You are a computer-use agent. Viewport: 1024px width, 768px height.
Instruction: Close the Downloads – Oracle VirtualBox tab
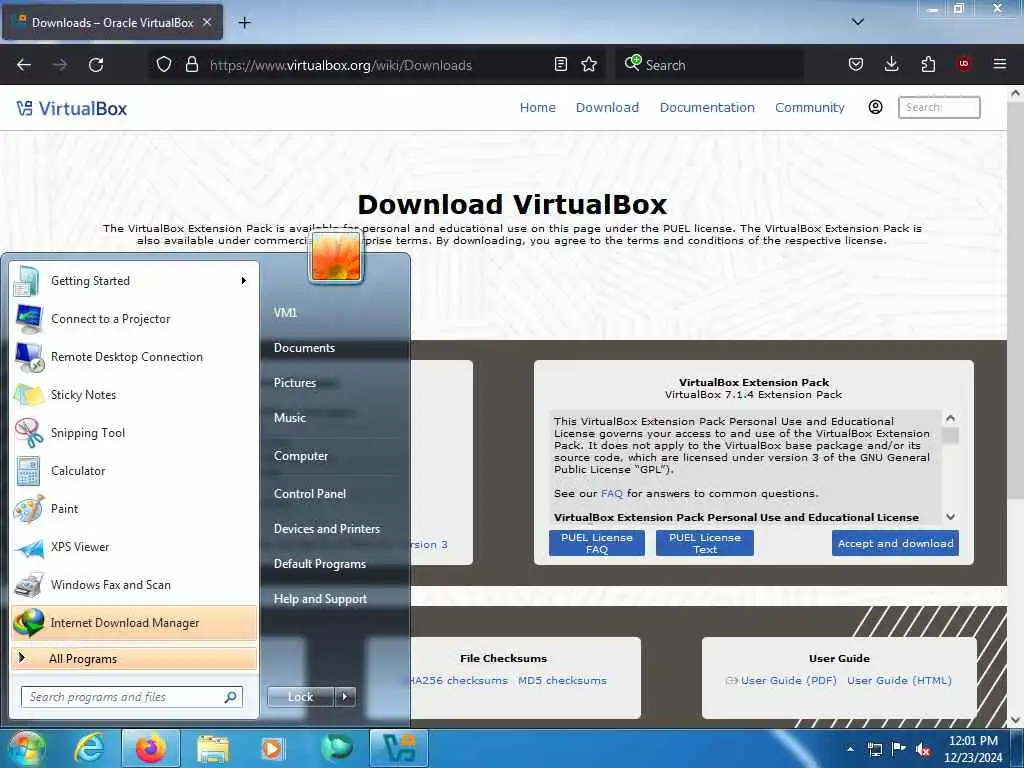206,22
